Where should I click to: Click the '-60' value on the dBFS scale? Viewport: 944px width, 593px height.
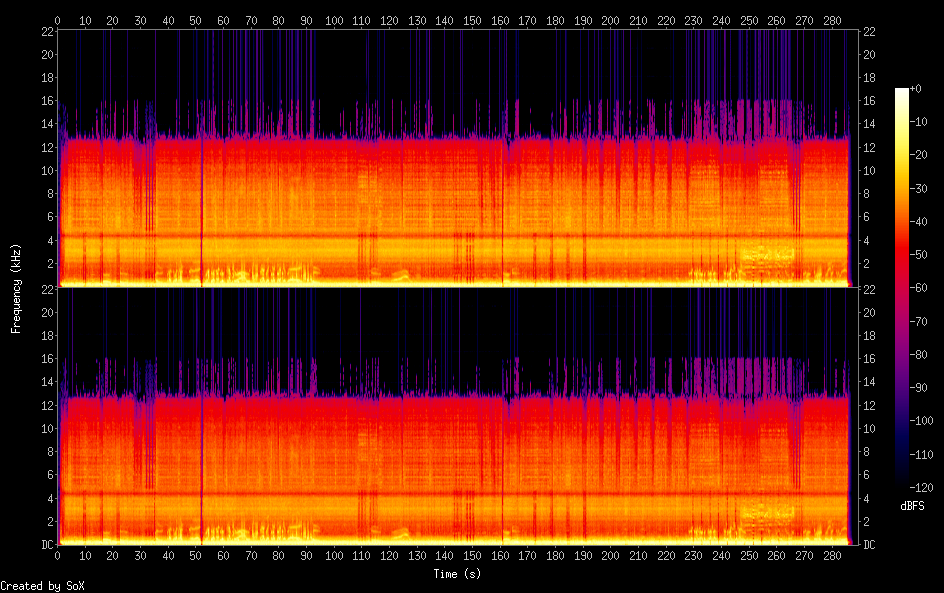click(x=918, y=288)
